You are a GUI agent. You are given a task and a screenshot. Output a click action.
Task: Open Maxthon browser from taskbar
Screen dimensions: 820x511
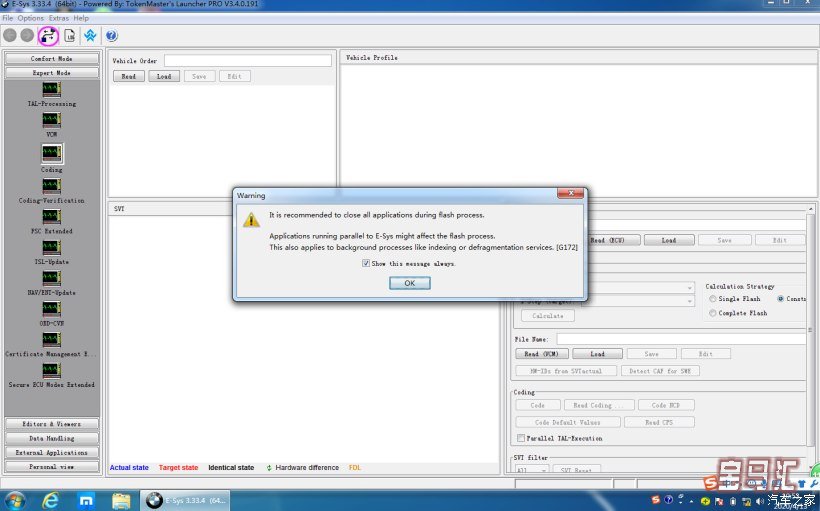click(86, 501)
